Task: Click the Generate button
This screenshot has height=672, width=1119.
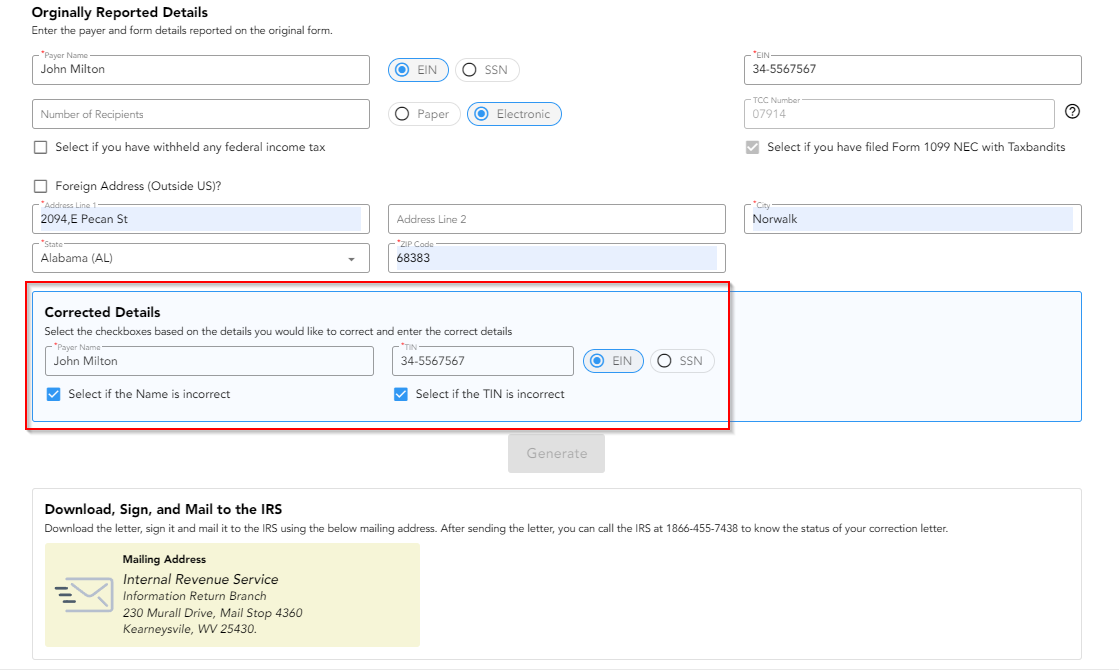Action: 556,453
